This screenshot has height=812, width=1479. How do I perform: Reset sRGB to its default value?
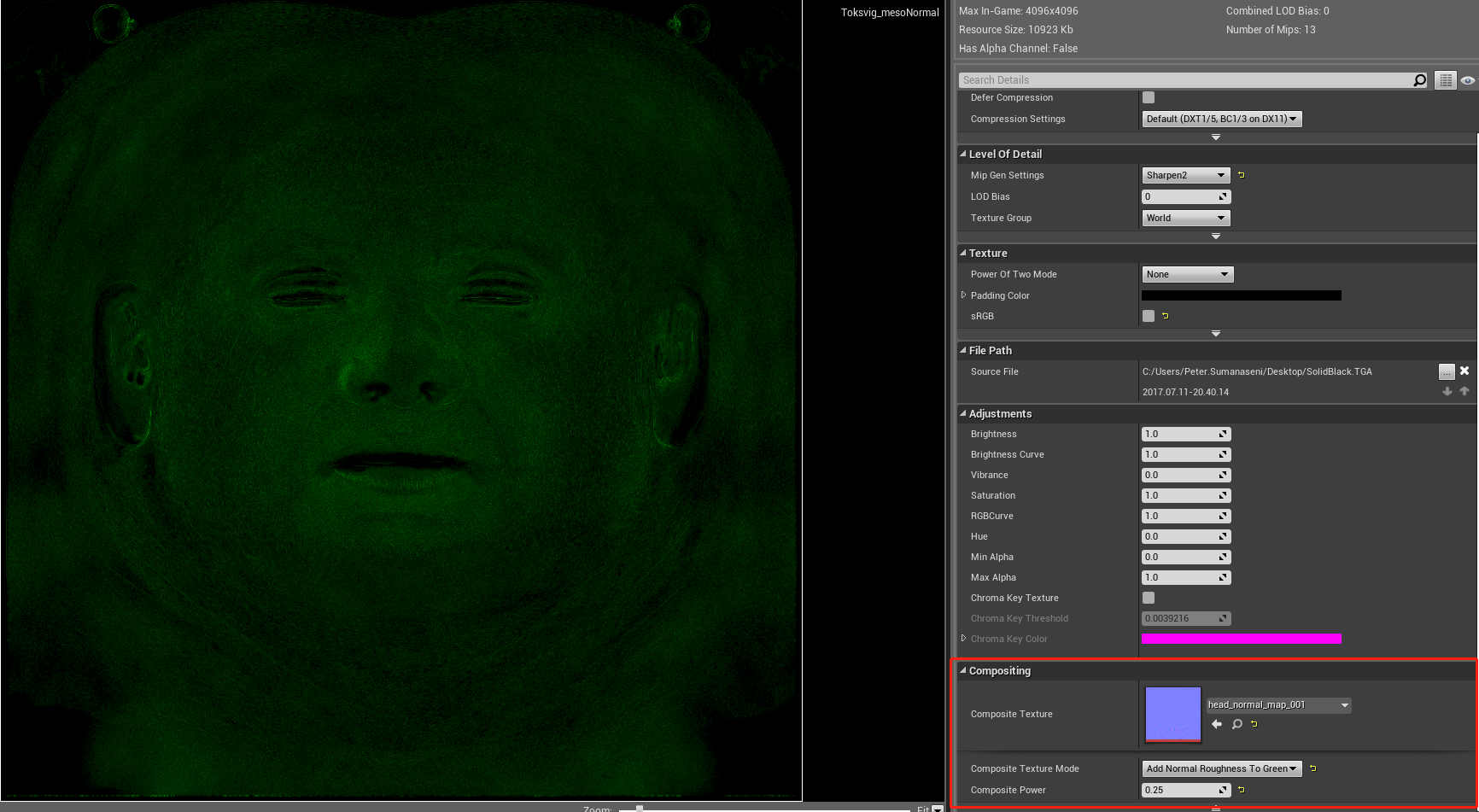point(1166,316)
